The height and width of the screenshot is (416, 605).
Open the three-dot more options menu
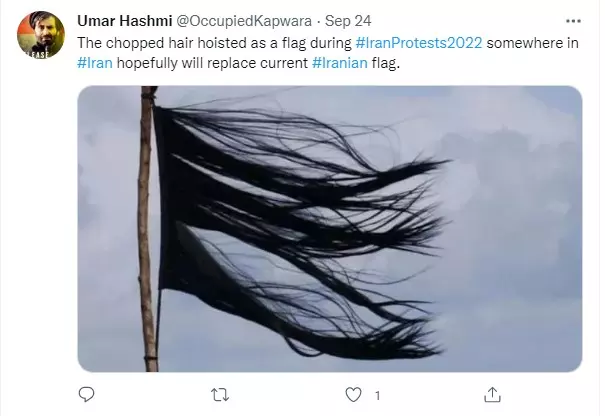573,21
